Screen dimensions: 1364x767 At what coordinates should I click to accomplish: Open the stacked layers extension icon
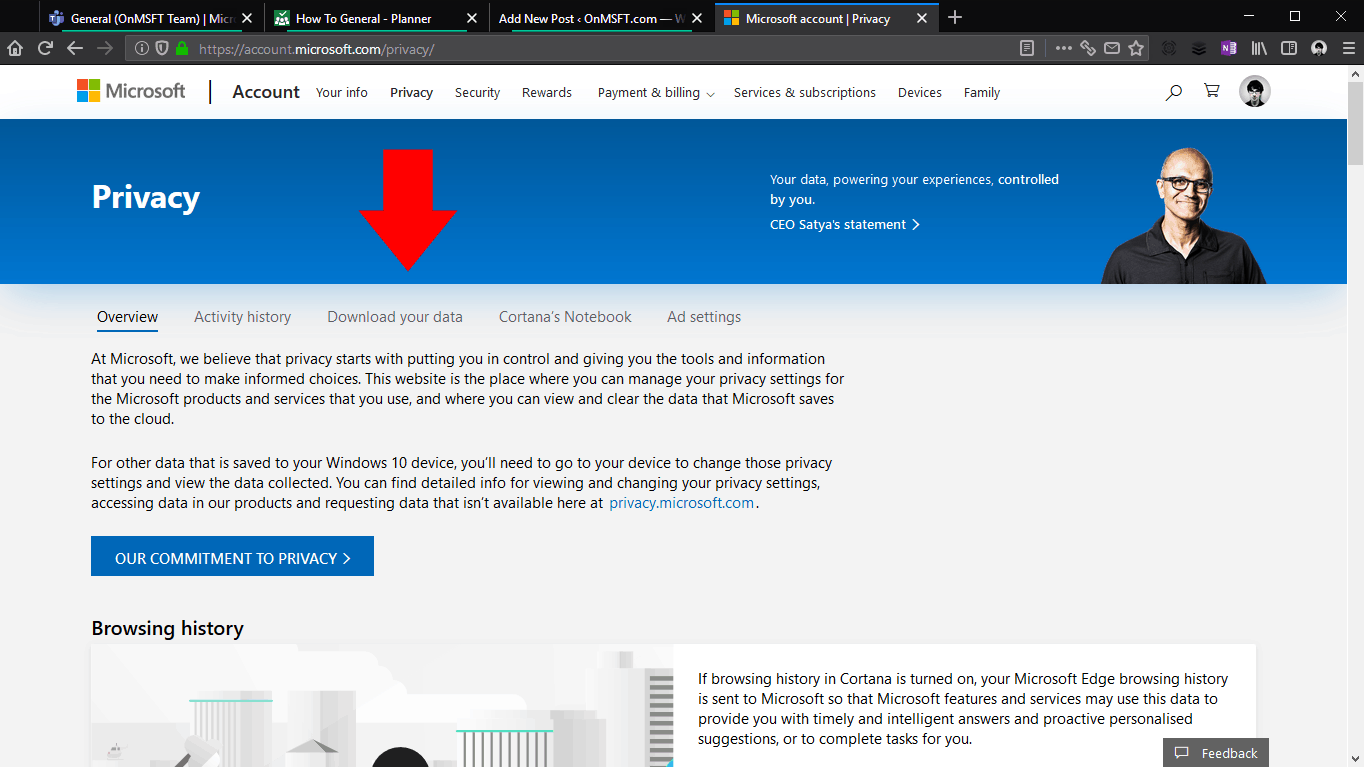point(1199,48)
